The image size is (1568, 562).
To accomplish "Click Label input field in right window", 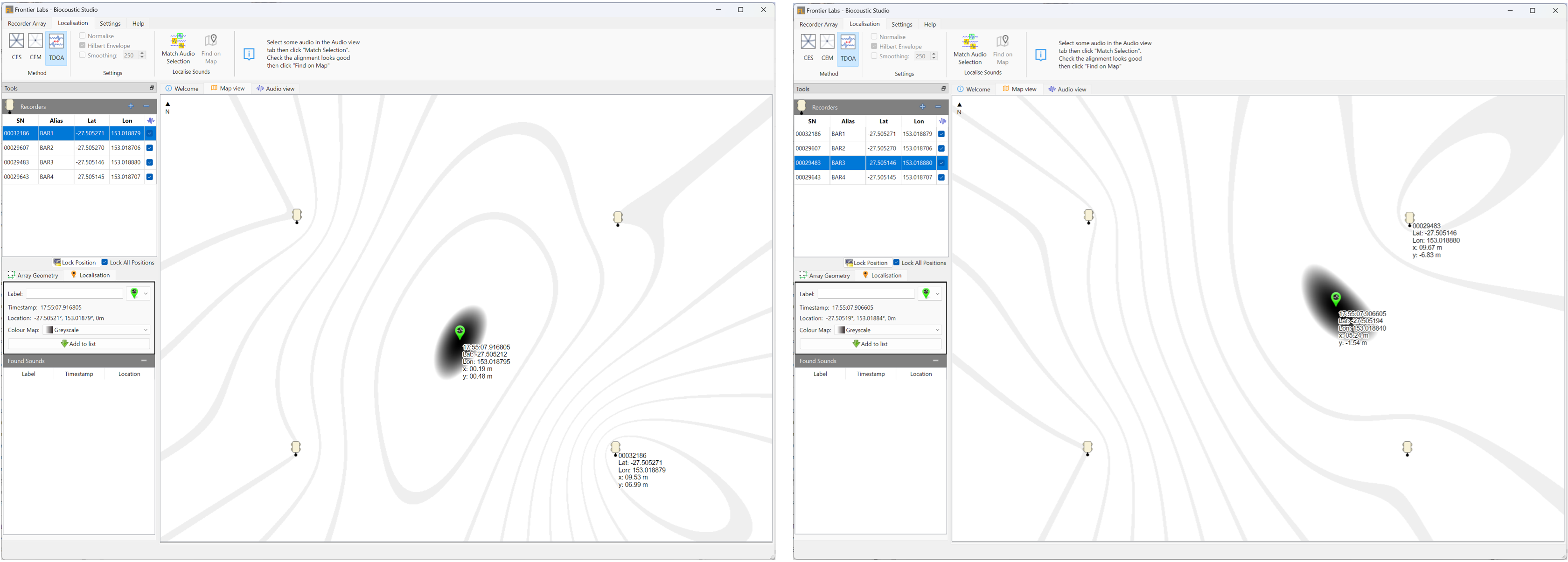I will click(x=866, y=294).
